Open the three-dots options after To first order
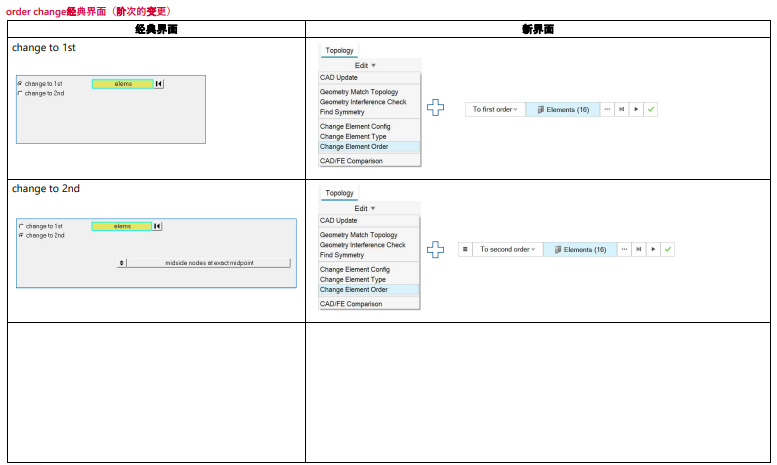 coord(607,109)
